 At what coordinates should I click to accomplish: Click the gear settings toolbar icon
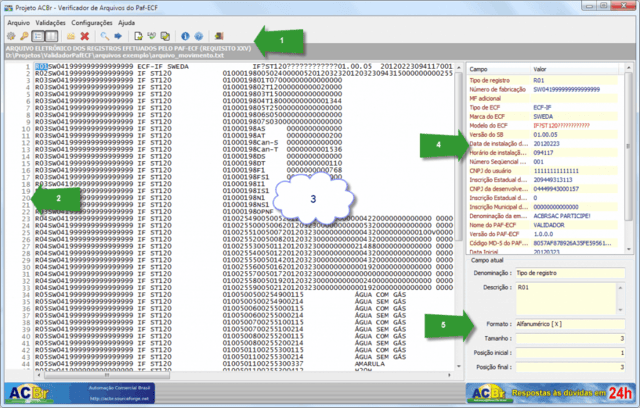[11, 36]
